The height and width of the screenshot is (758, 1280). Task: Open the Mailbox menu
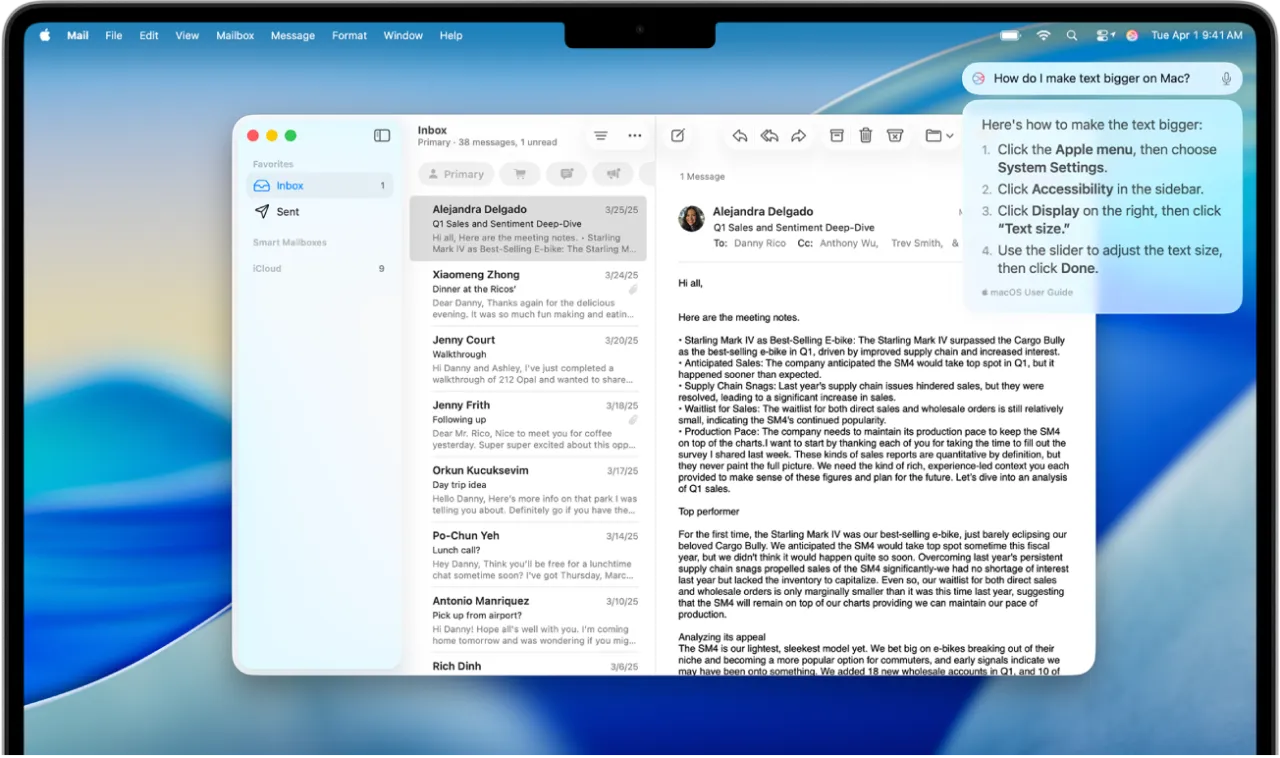(235, 35)
